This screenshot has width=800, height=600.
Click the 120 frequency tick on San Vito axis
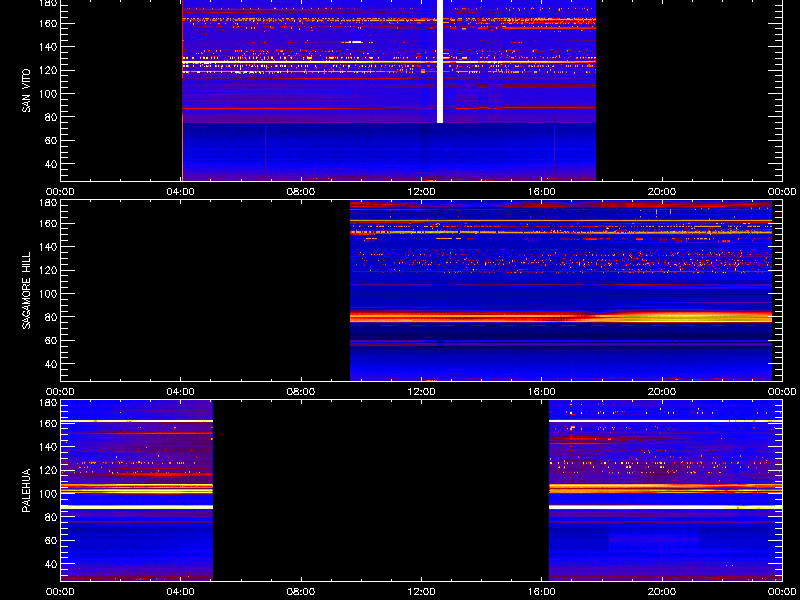click(x=49, y=70)
